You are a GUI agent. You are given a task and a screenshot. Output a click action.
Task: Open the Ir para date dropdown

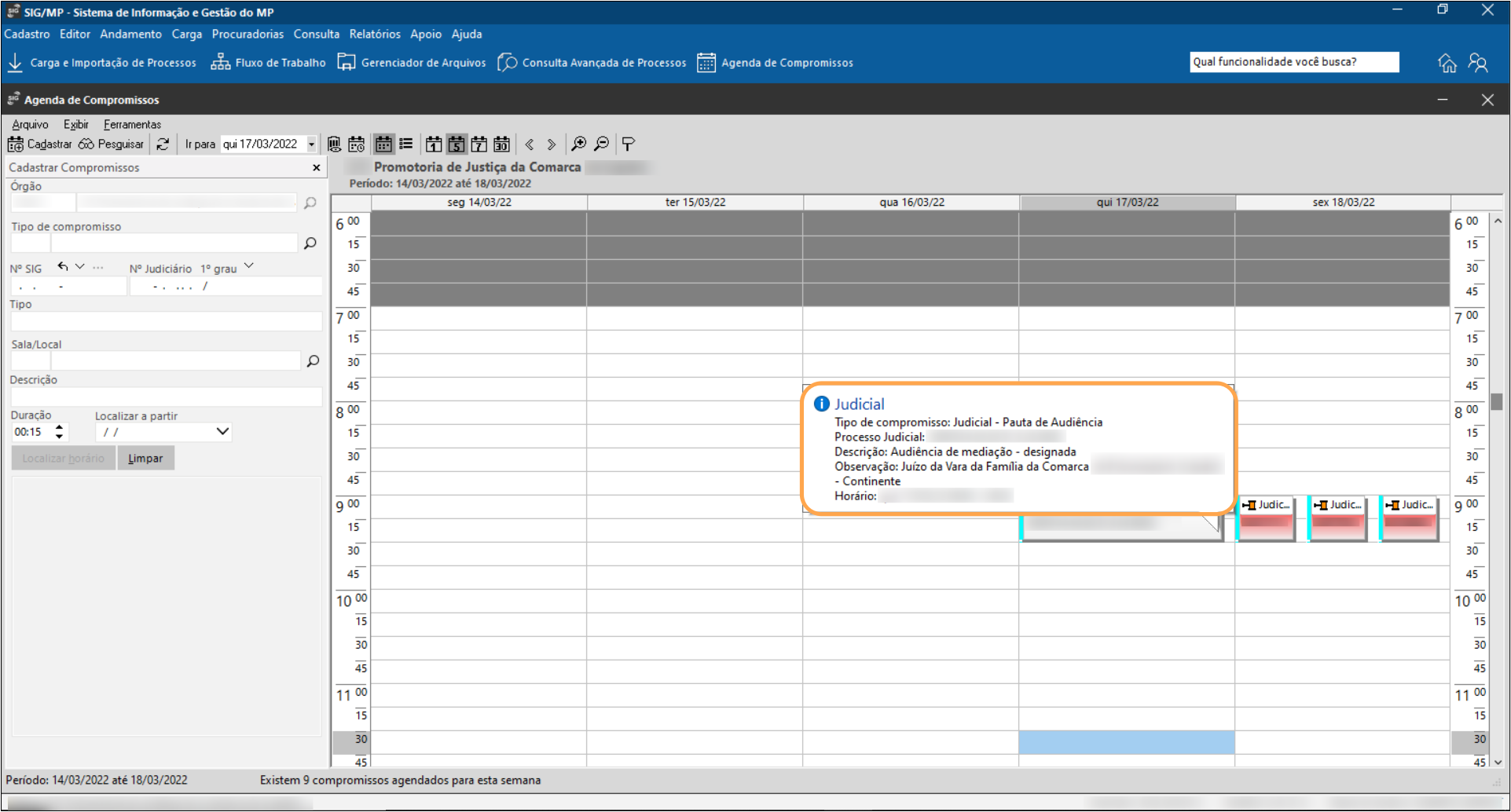pyautogui.click(x=311, y=144)
